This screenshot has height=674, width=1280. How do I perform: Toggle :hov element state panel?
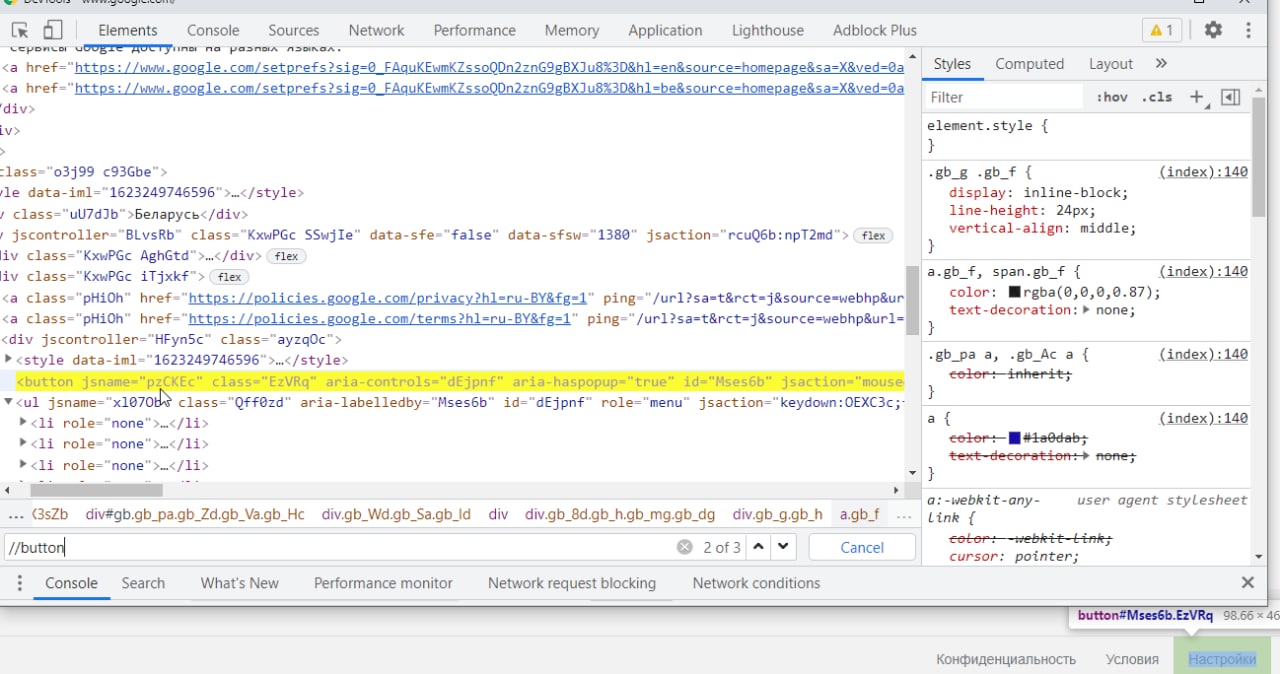click(x=1112, y=97)
